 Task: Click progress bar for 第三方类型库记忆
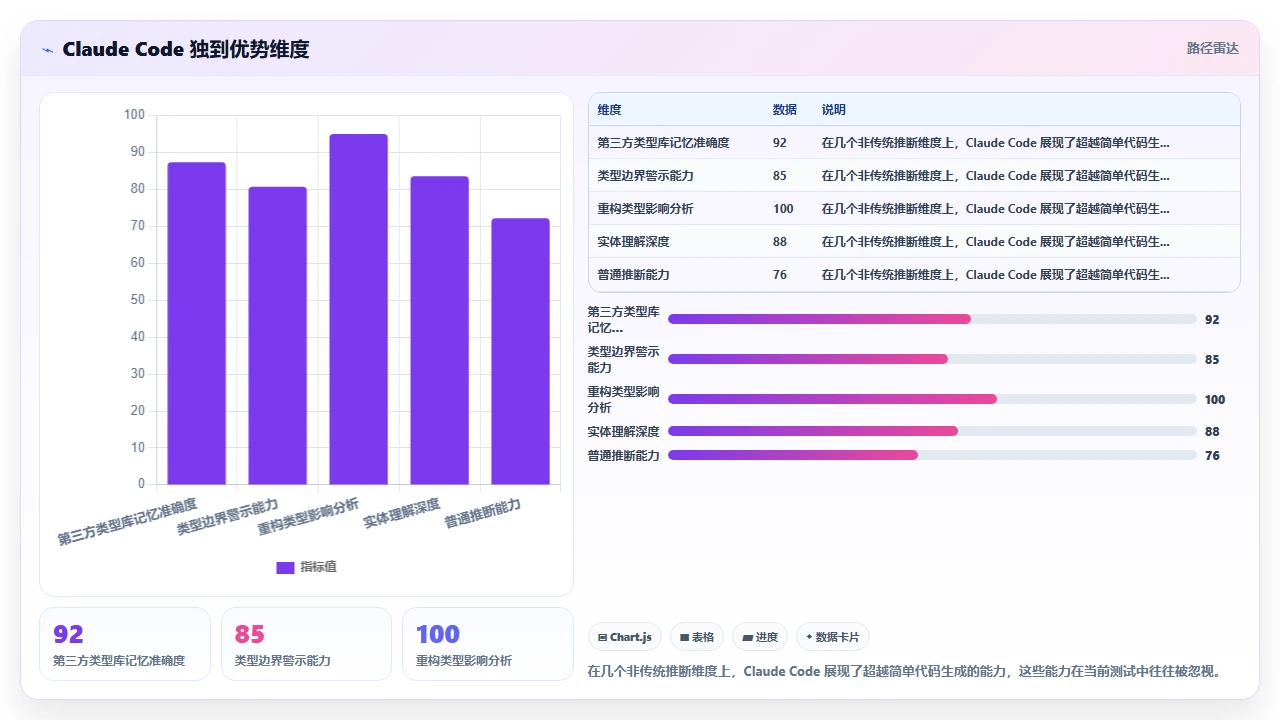click(932, 319)
